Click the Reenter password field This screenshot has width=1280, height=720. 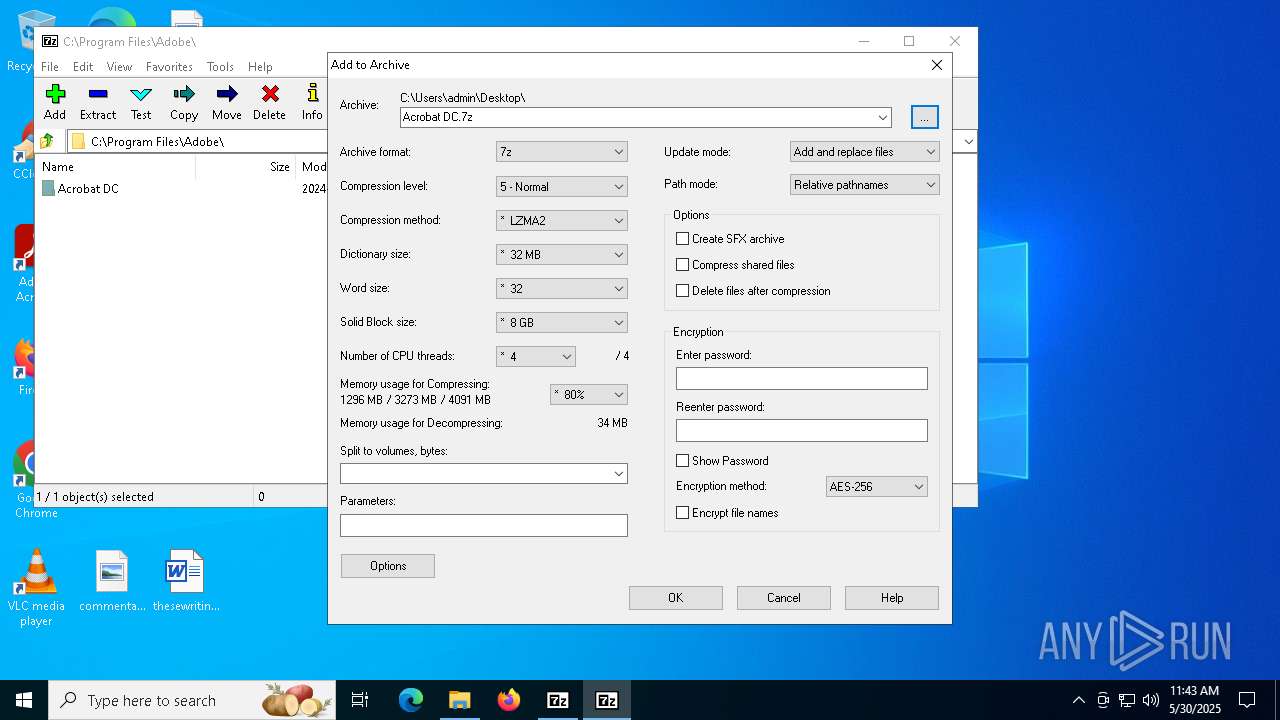click(802, 430)
